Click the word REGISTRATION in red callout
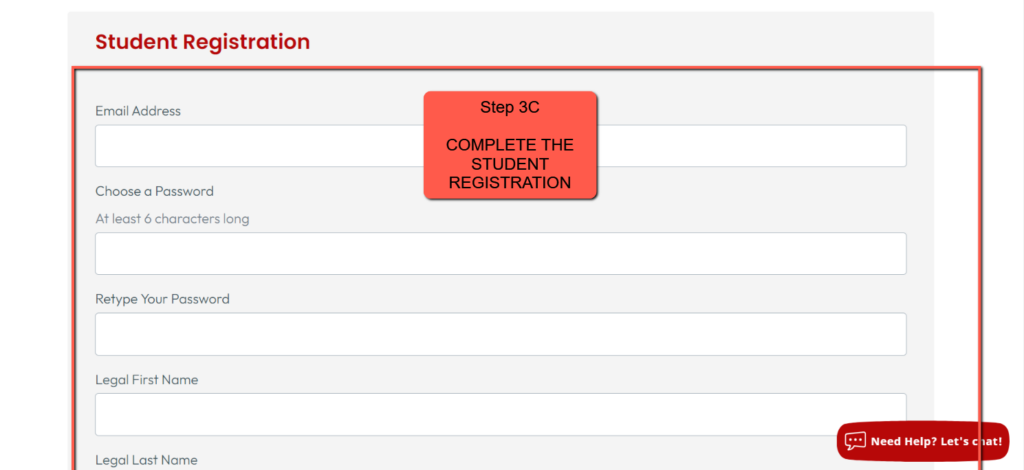Image resolution: width=1024 pixels, height=470 pixels. pyautogui.click(x=510, y=183)
